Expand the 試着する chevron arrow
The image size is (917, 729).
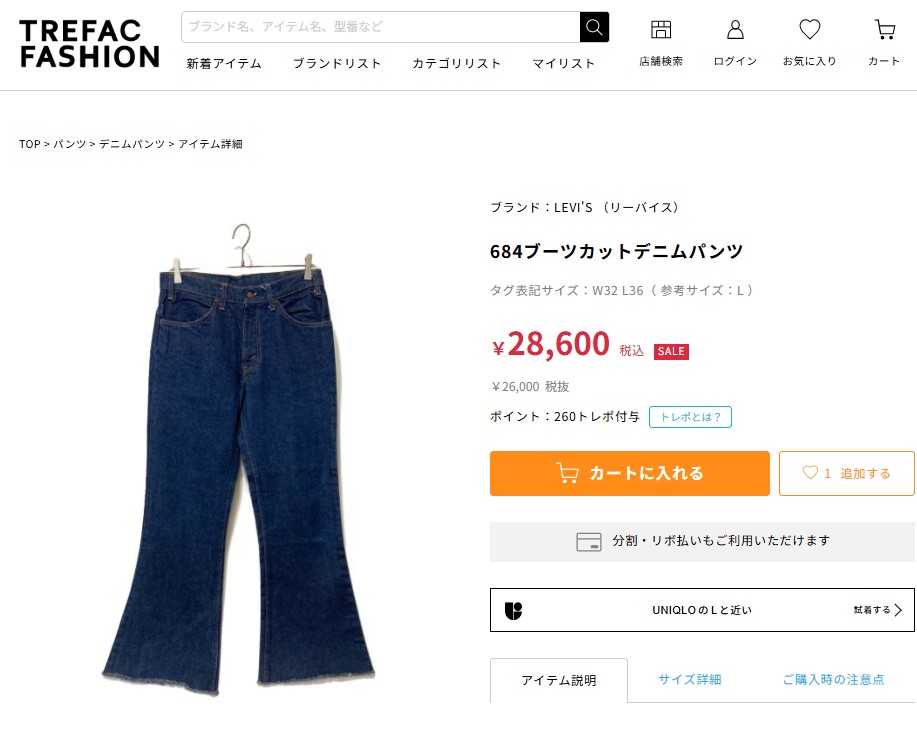point(898,610)
